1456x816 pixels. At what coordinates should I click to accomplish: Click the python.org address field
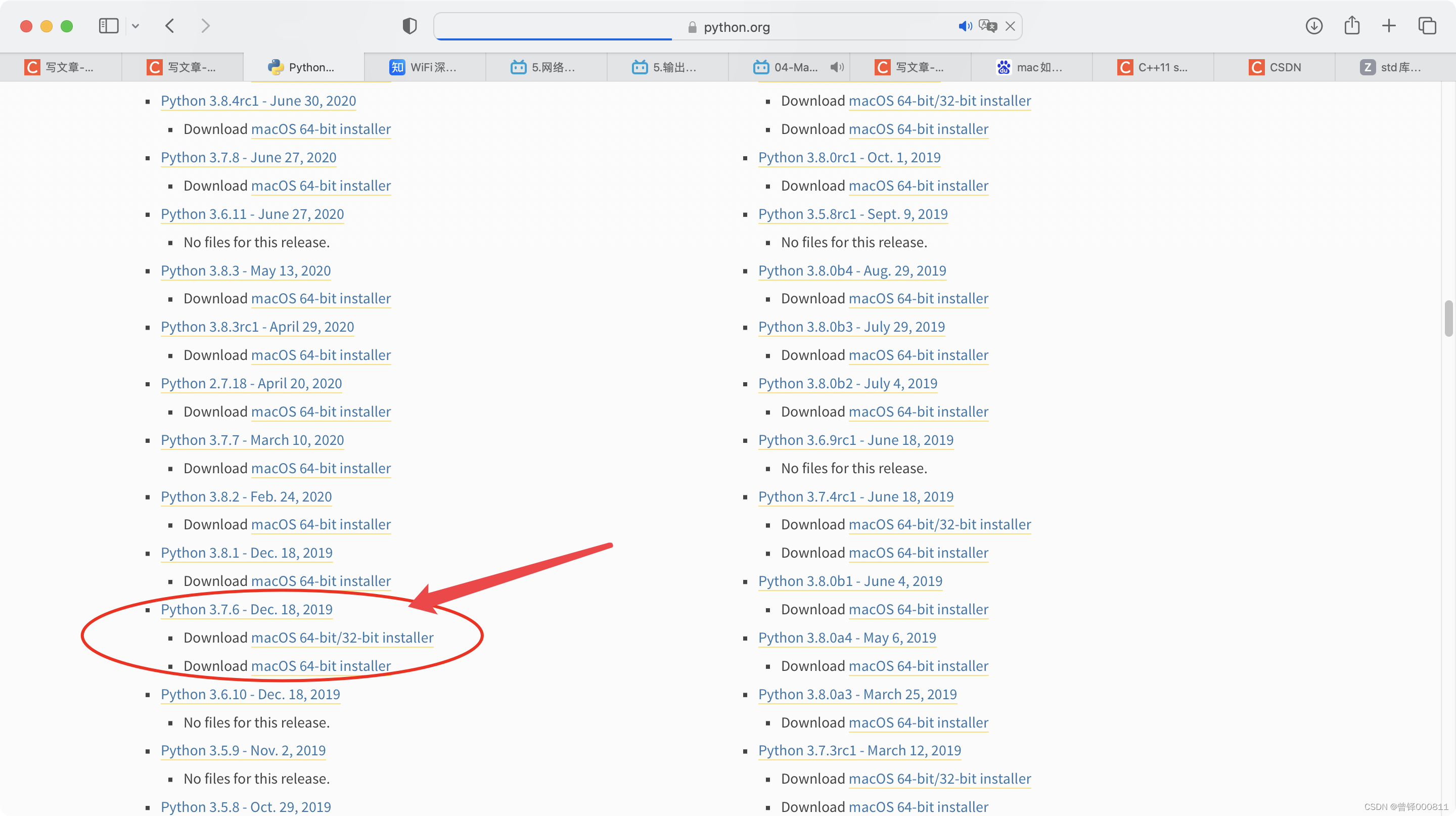click(728, 27)
